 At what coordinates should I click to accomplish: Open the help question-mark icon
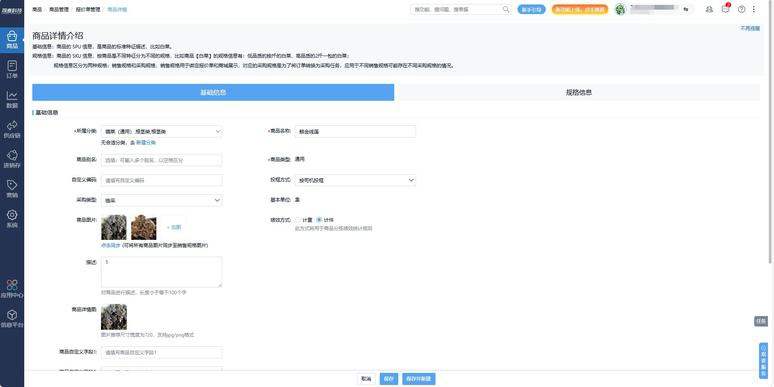(741, 9)
